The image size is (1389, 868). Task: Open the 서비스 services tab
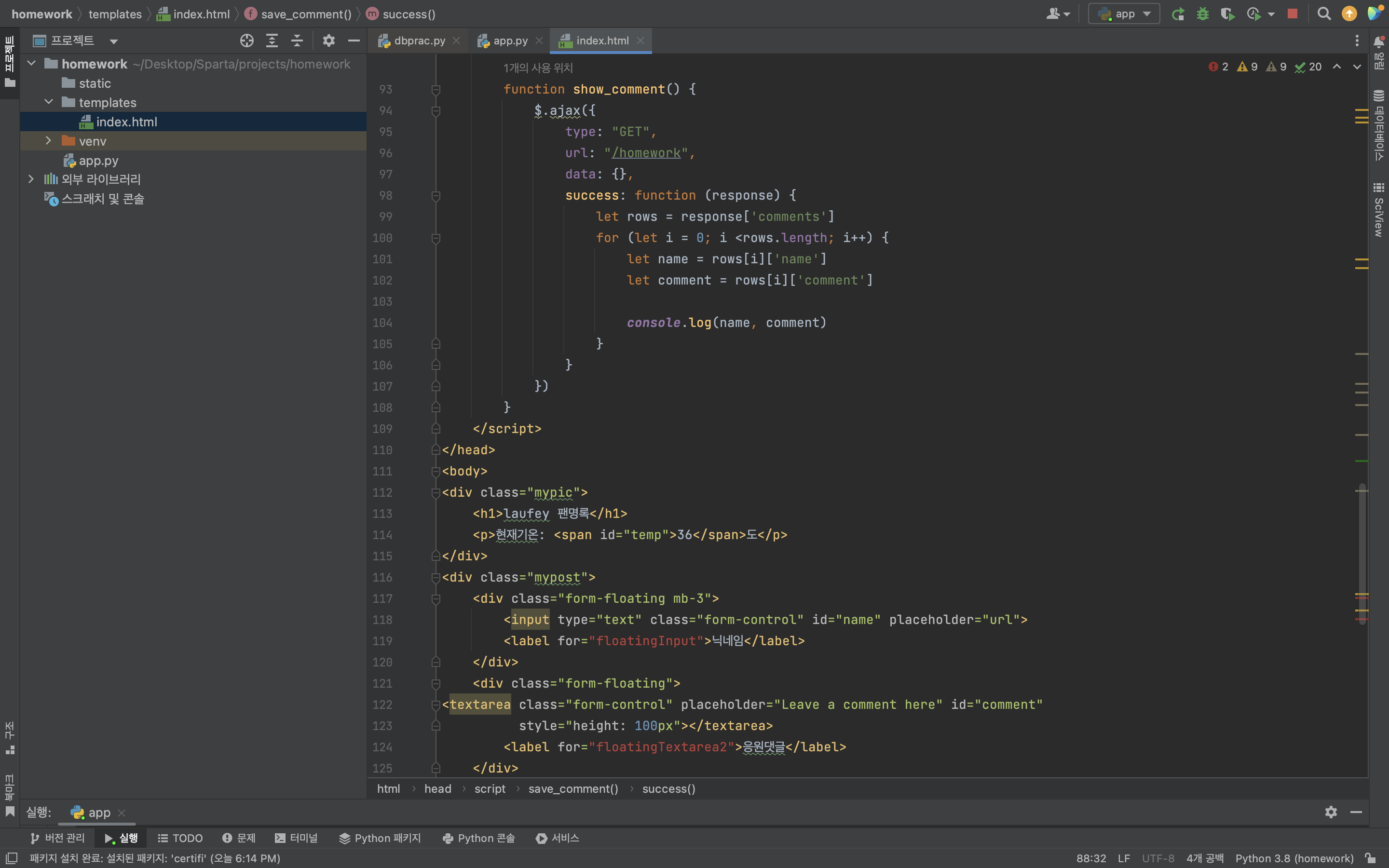pos(557,838)
